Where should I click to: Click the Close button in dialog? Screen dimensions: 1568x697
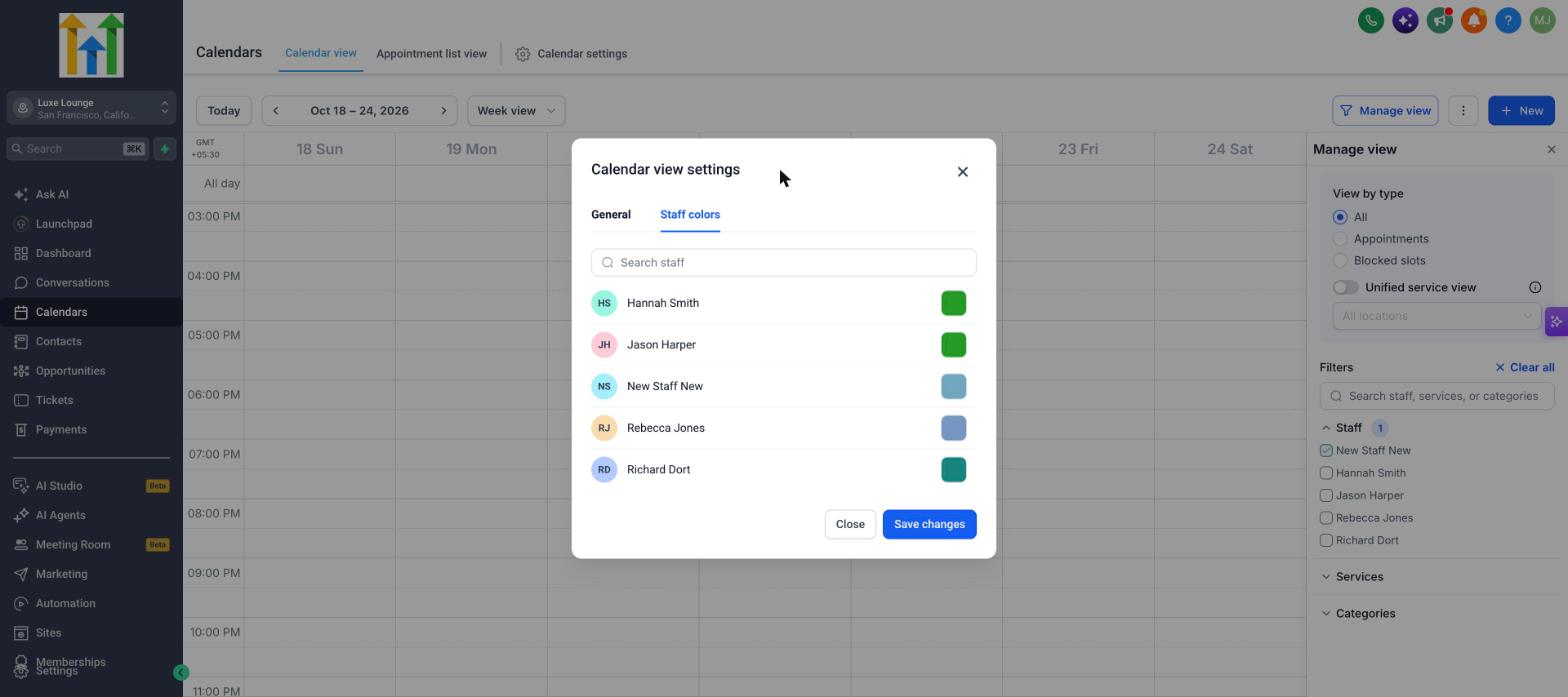(x=850, y=525)
